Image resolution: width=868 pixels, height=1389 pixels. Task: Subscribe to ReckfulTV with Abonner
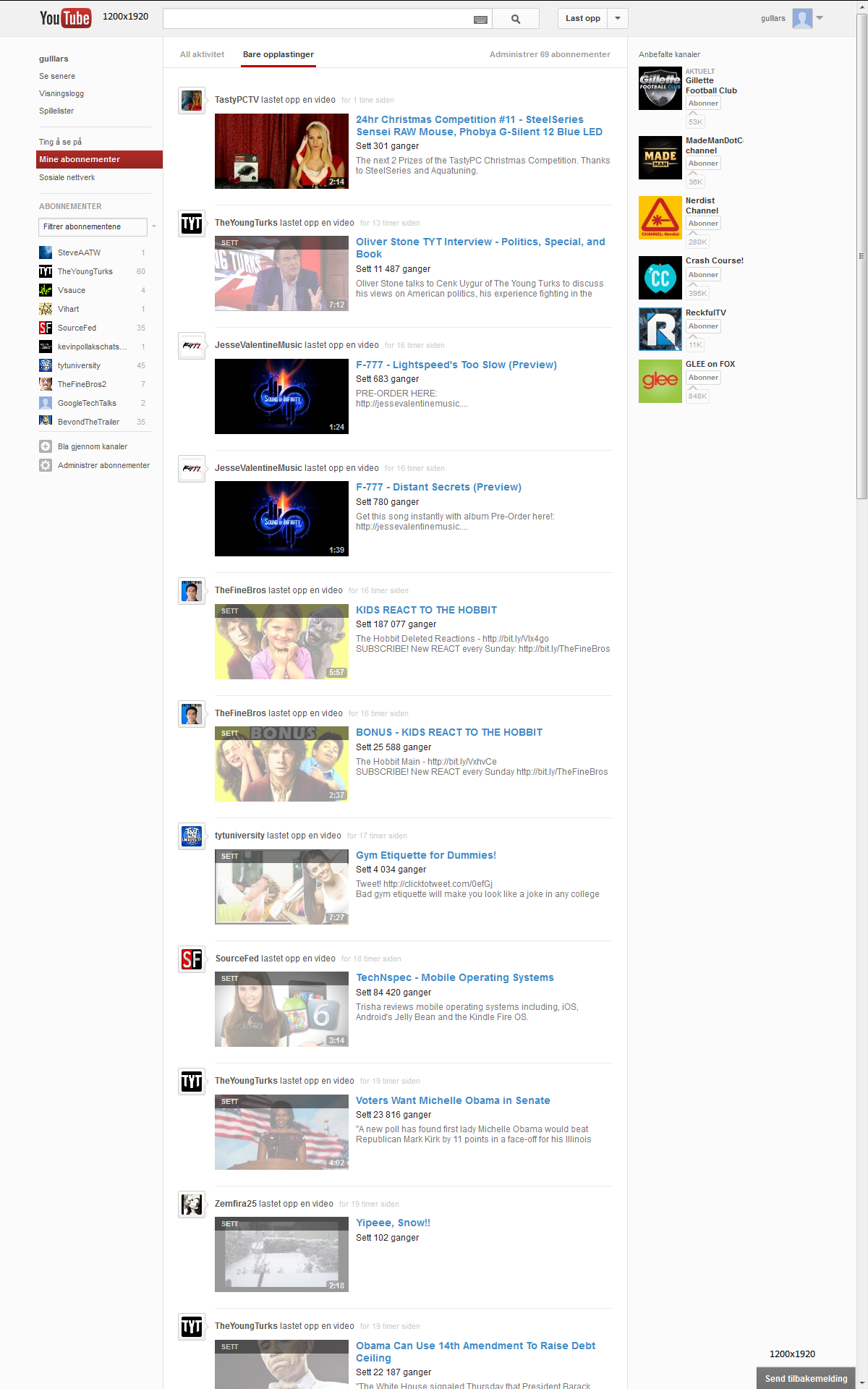(x=703, y=326)
